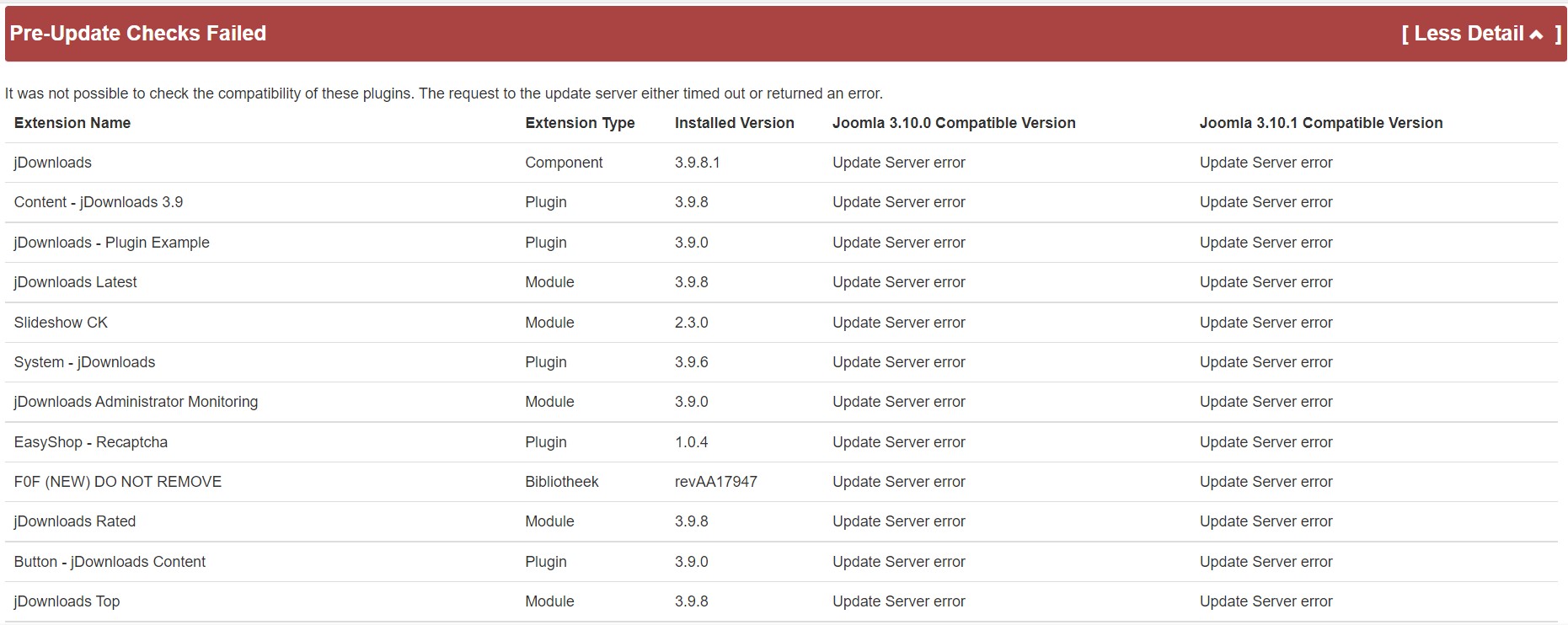1568x625 pixels.
Task: Select the jDownloads Component extension name
Action: tap(53, 163)
